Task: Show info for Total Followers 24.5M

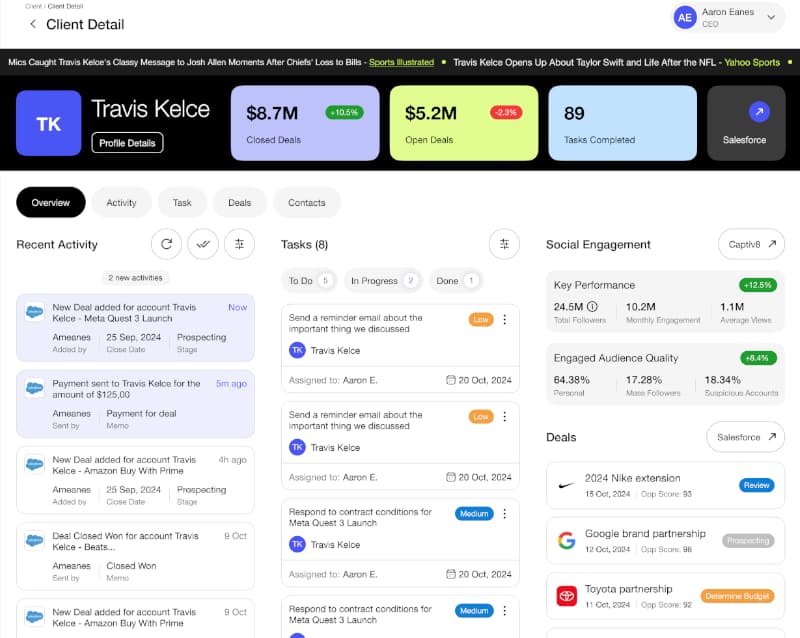Action: tap(592, 307)
